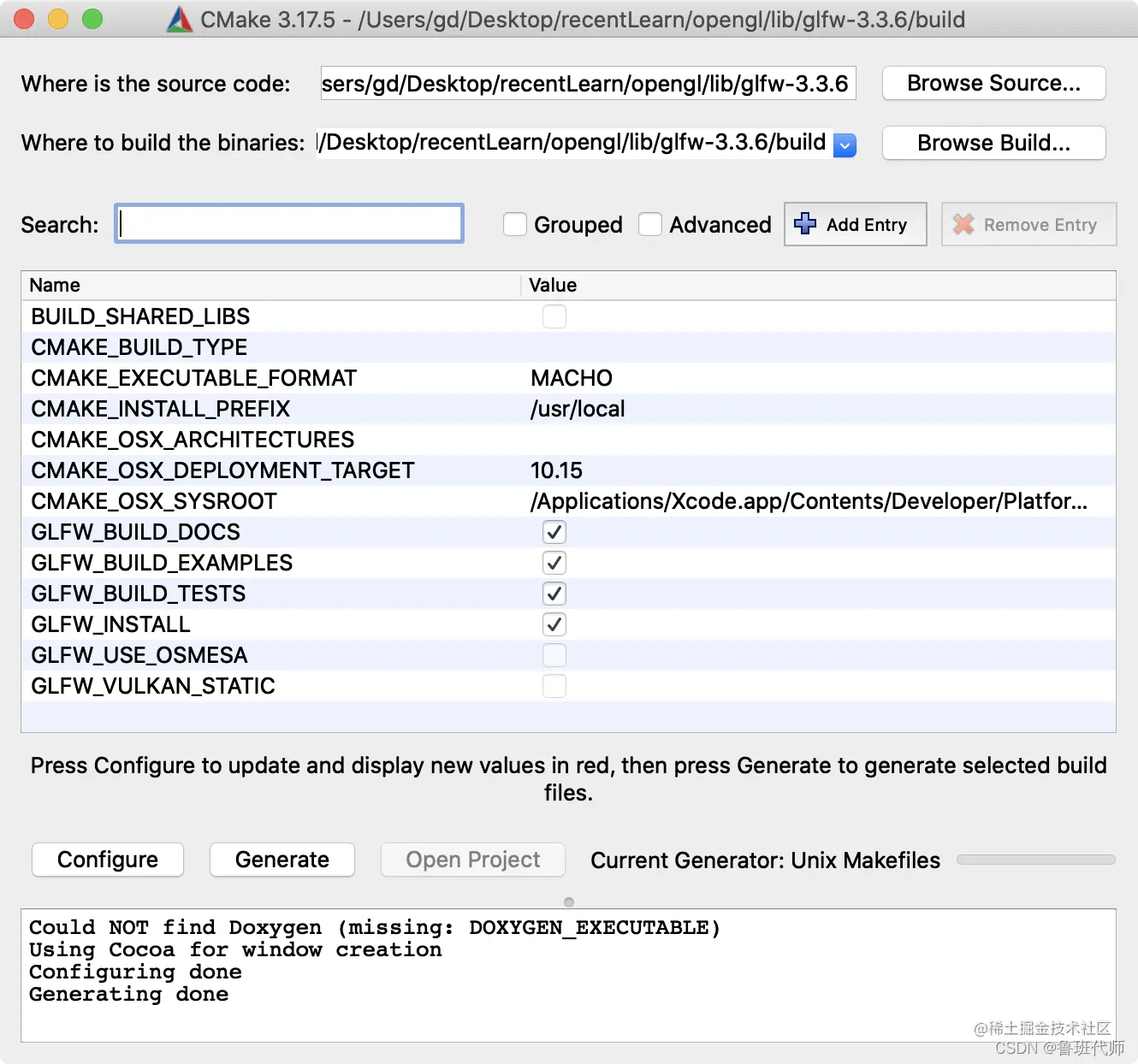Enable the Grouped checkbox

515,224
